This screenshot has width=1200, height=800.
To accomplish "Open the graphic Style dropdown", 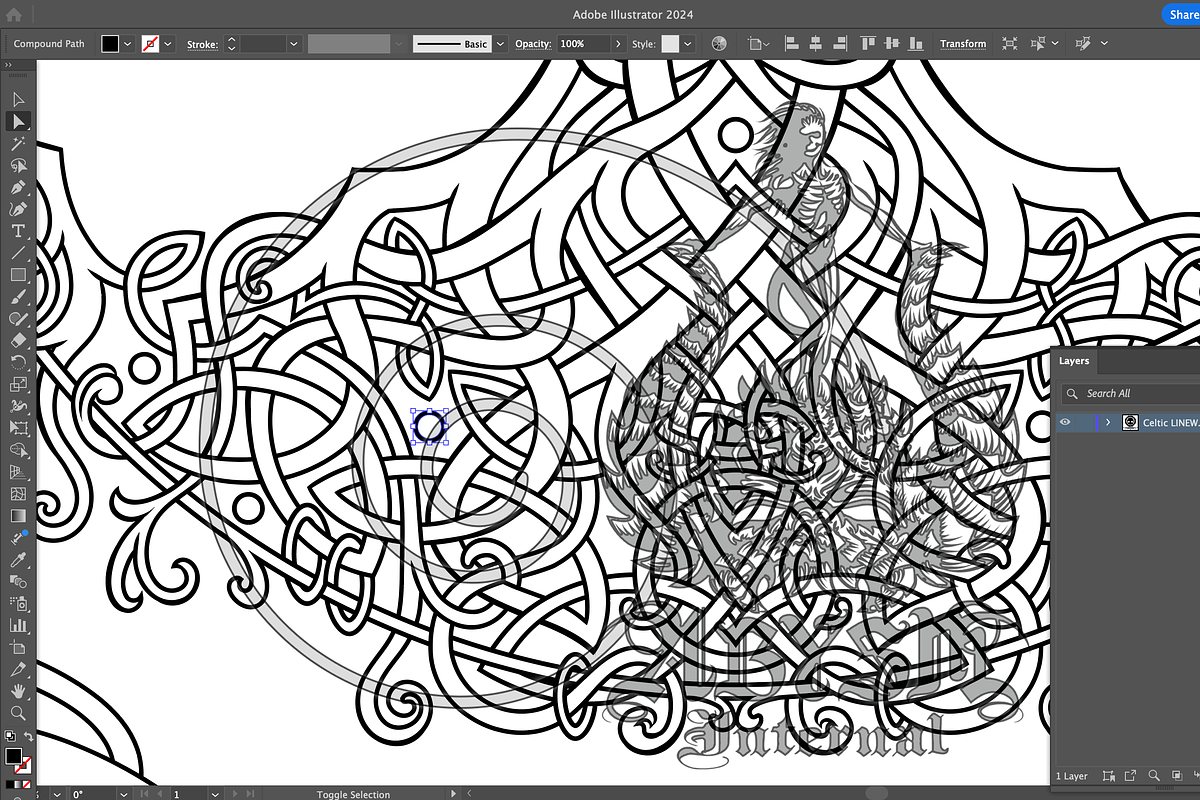I will pyautogui.click(x=689, y=44).
